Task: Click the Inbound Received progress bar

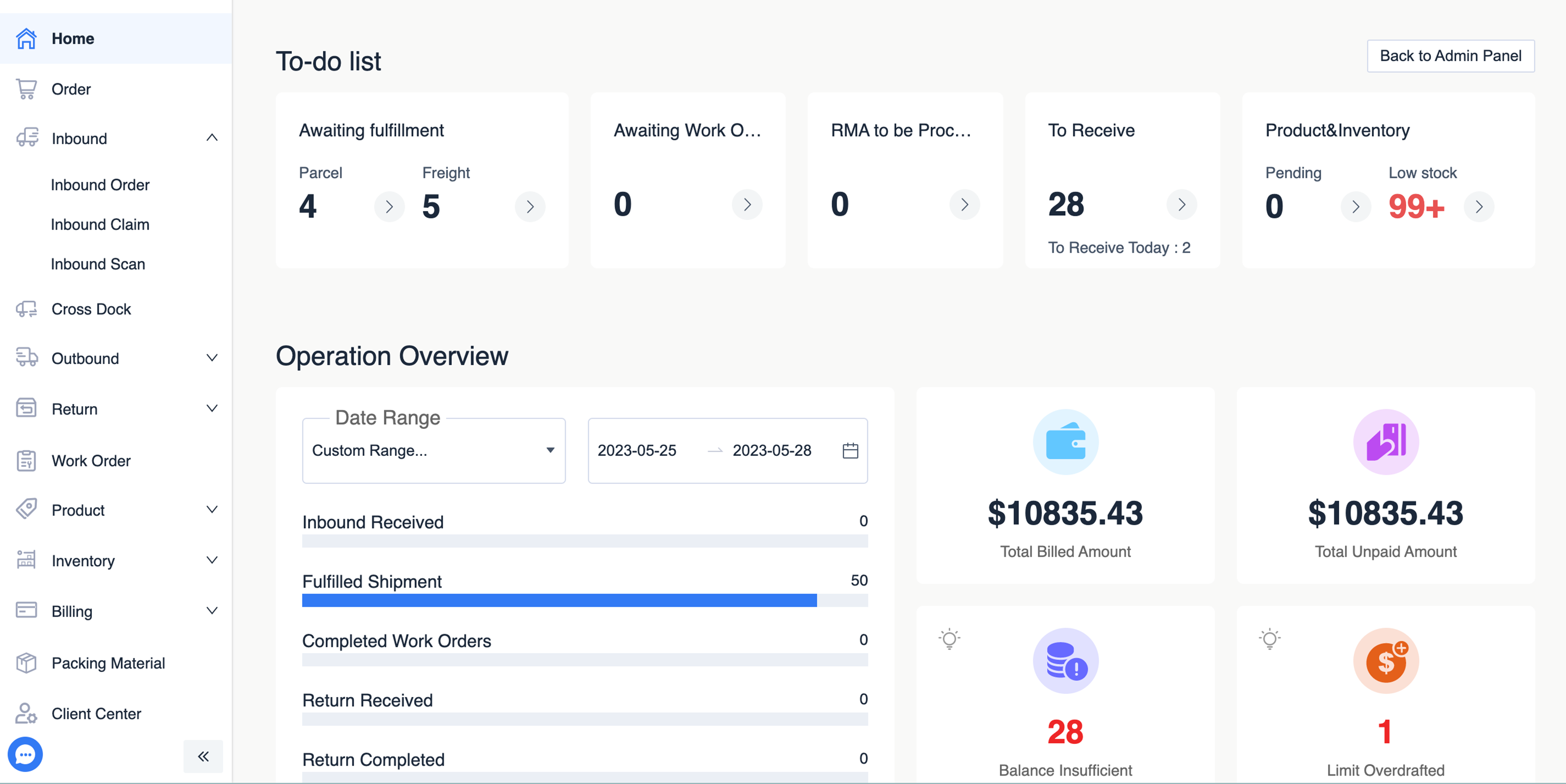Action: click(x=585, y=541)
